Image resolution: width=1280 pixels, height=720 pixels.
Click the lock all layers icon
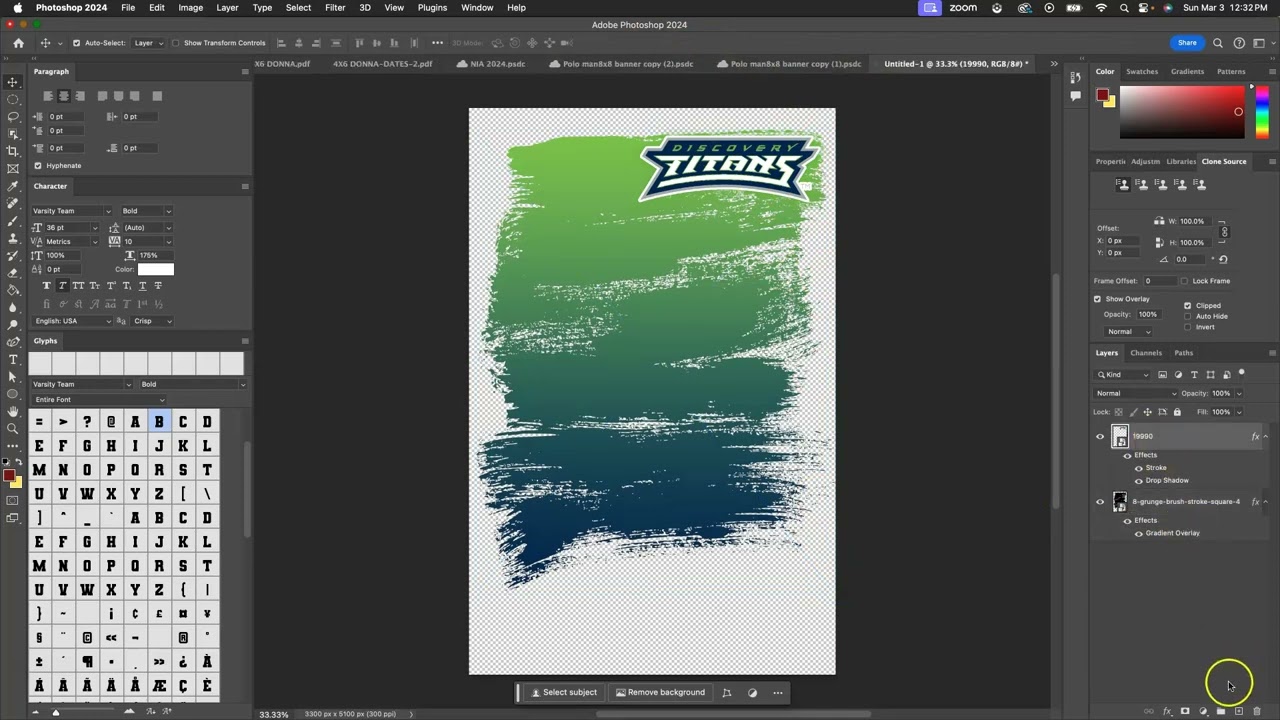coord(1177,412)
